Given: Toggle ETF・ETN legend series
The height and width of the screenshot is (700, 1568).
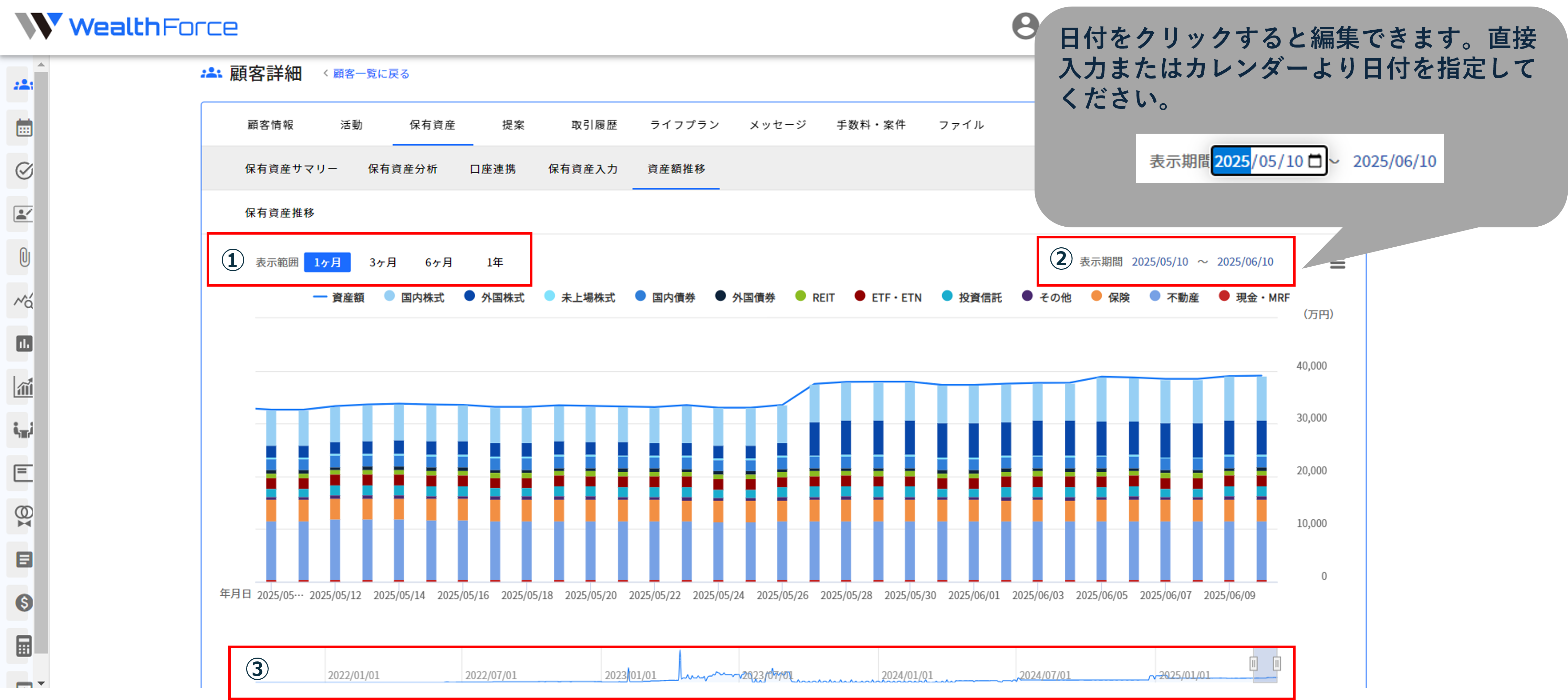Looking at the screenshot, I should point(888,297).
